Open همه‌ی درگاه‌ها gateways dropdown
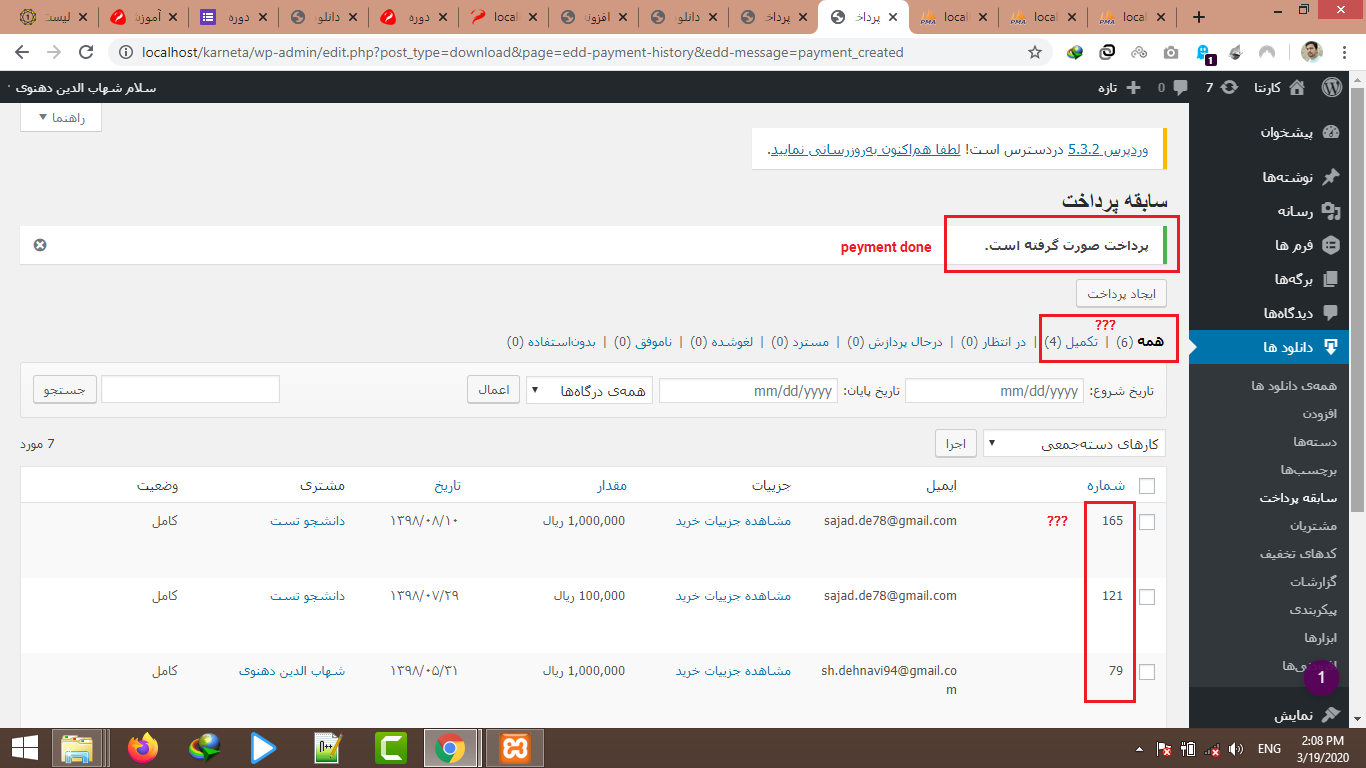This screenshot has width=1366, height=768. tap(590, 390)
